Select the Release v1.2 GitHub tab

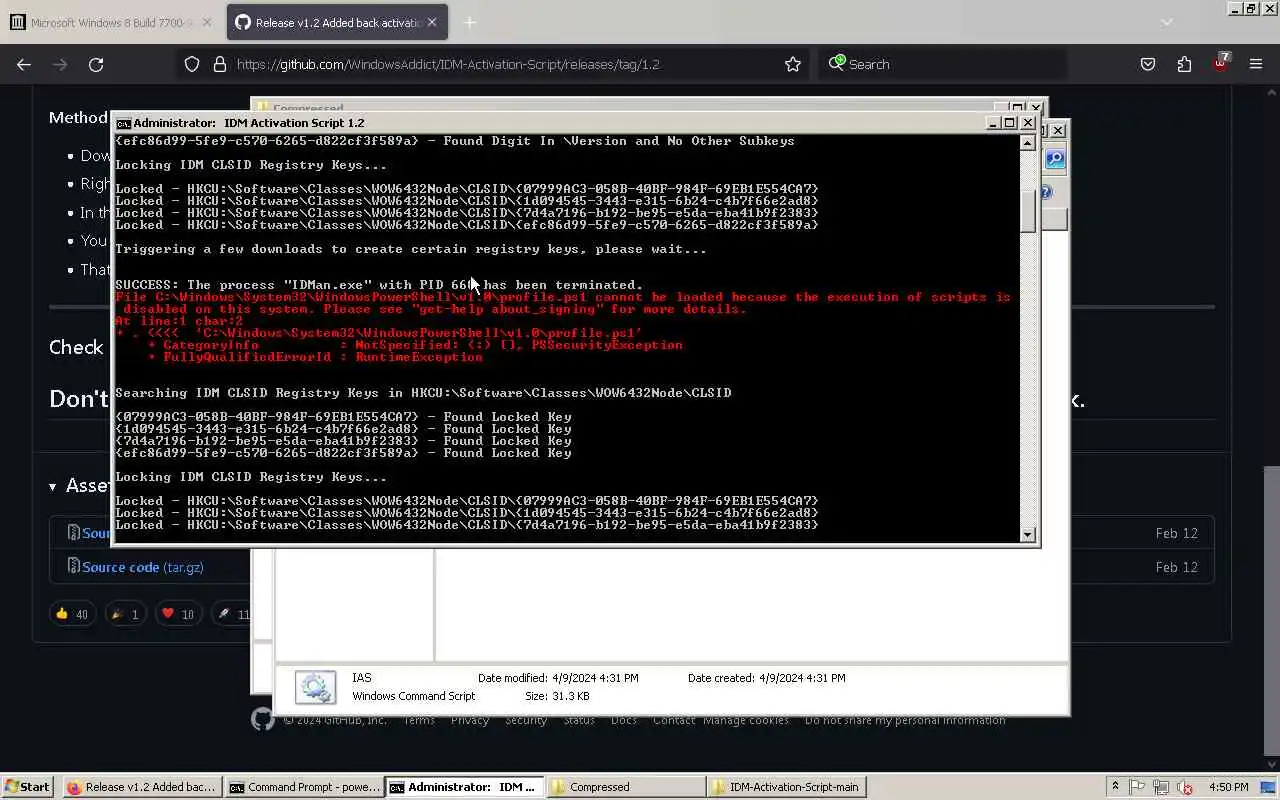click(x=338, y=22)
